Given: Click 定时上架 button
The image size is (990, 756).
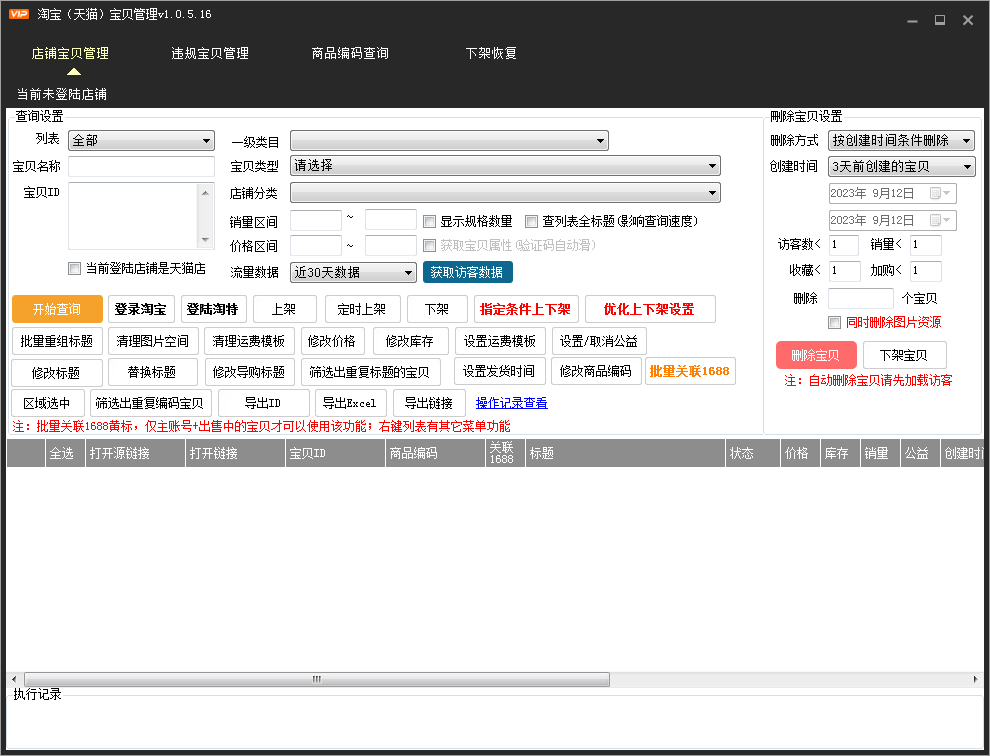Looking at the screenshot, I should 362,309.
